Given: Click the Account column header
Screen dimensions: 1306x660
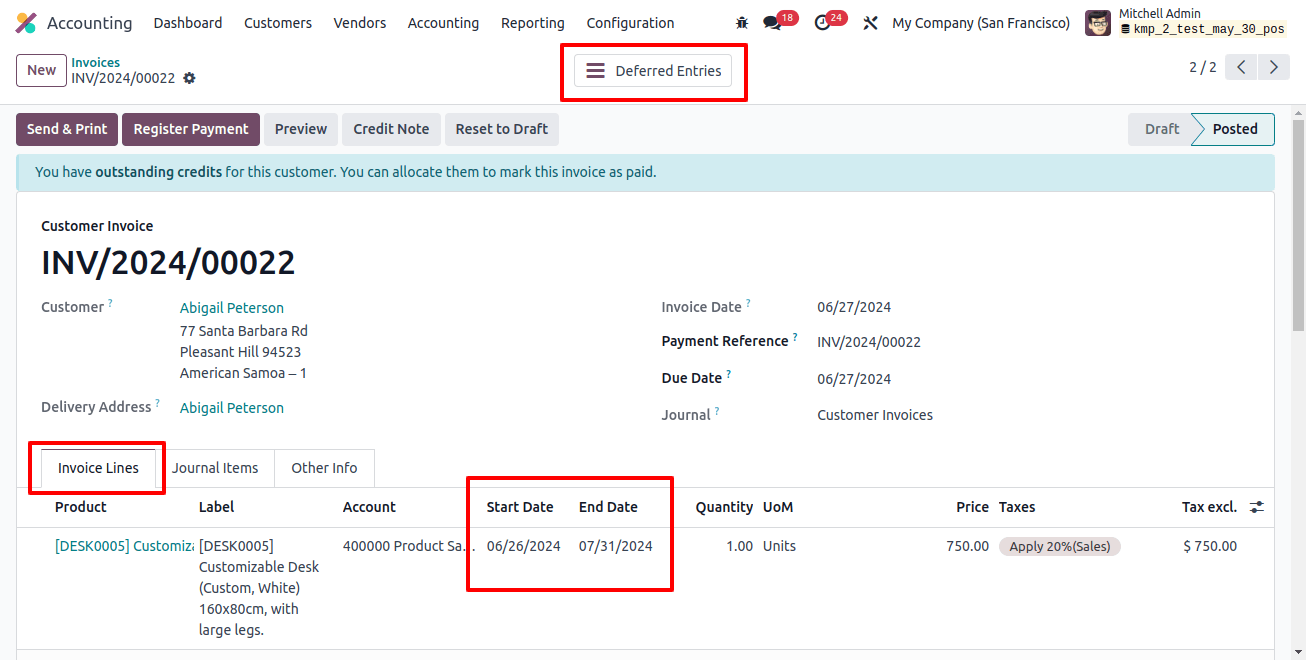Looking at the screenshot, I should (369, 507).
